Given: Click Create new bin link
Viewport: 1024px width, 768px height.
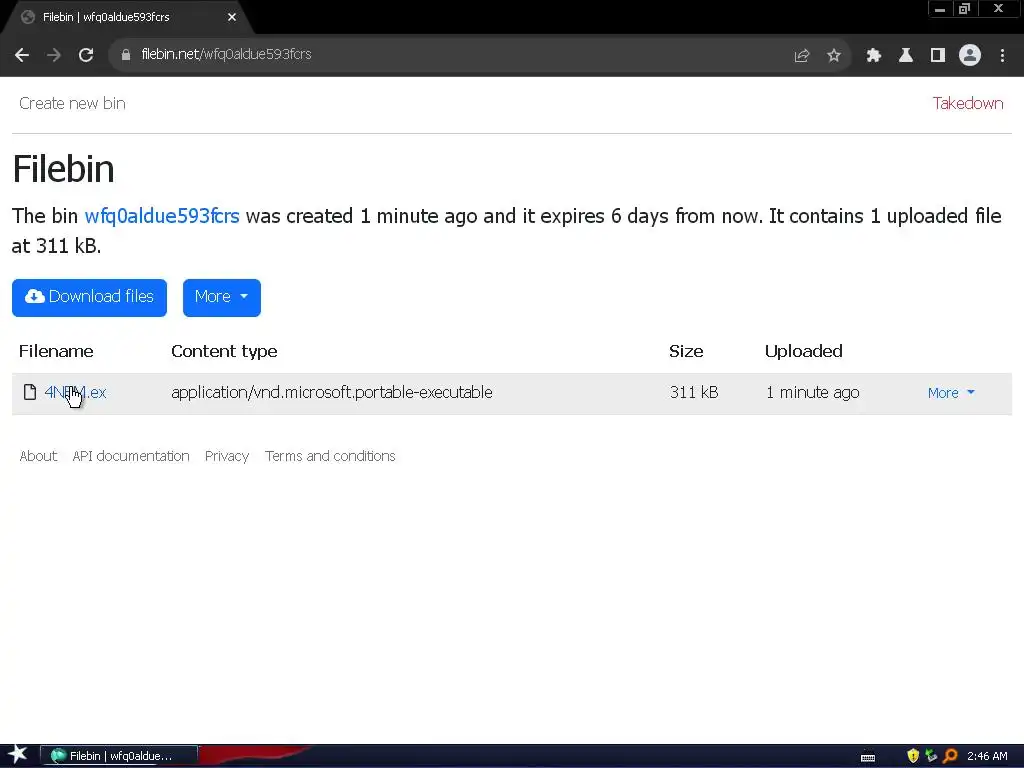Looking at the screenshot, I should point(72,103).
